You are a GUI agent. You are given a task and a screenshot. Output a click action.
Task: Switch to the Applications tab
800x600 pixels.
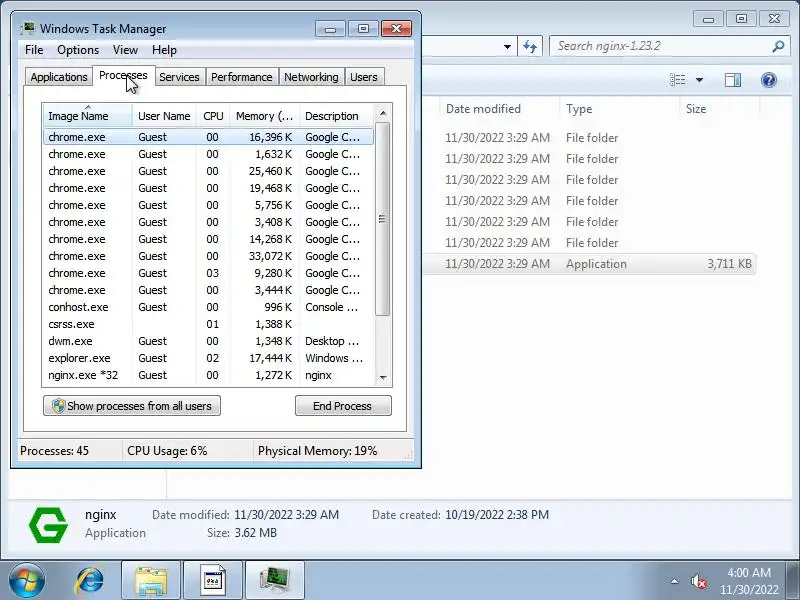point(59,77)
